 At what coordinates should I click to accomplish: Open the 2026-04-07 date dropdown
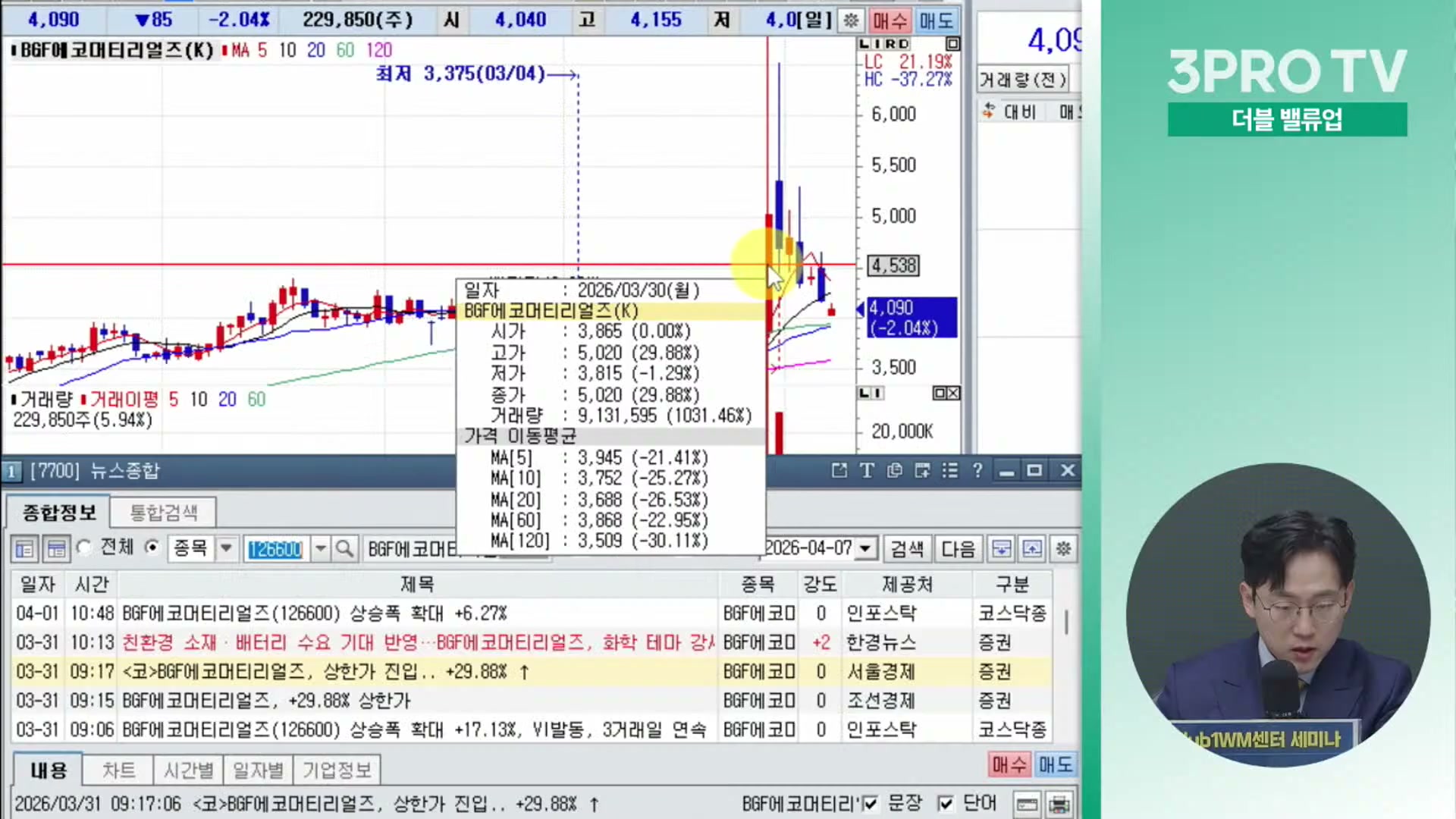coord(865,548)
